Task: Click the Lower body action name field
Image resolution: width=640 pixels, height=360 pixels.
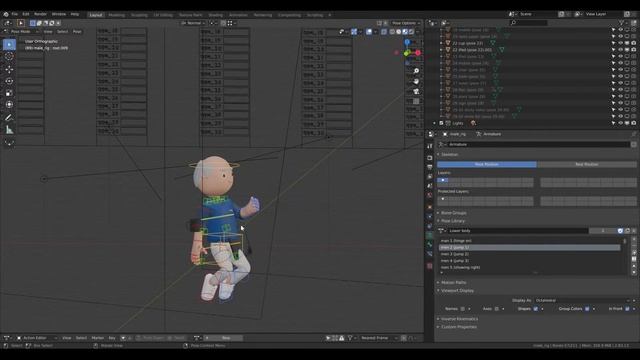Action: coord(518,231)
